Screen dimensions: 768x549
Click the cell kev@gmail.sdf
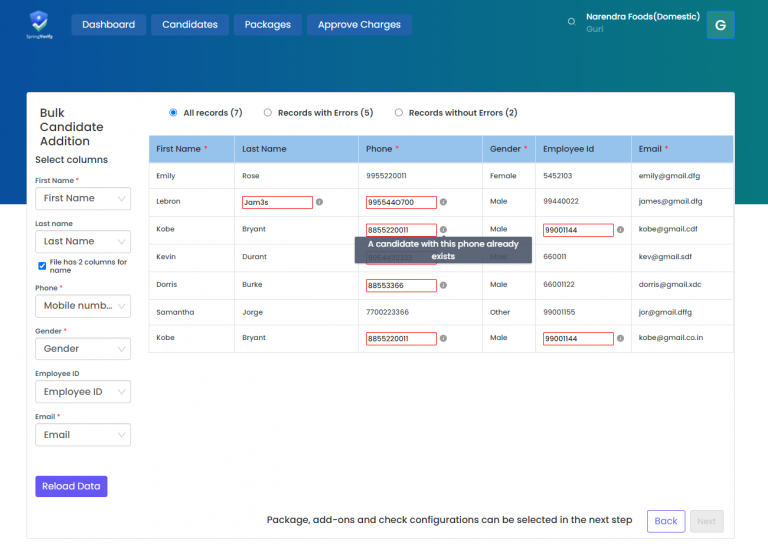(665, 257)
